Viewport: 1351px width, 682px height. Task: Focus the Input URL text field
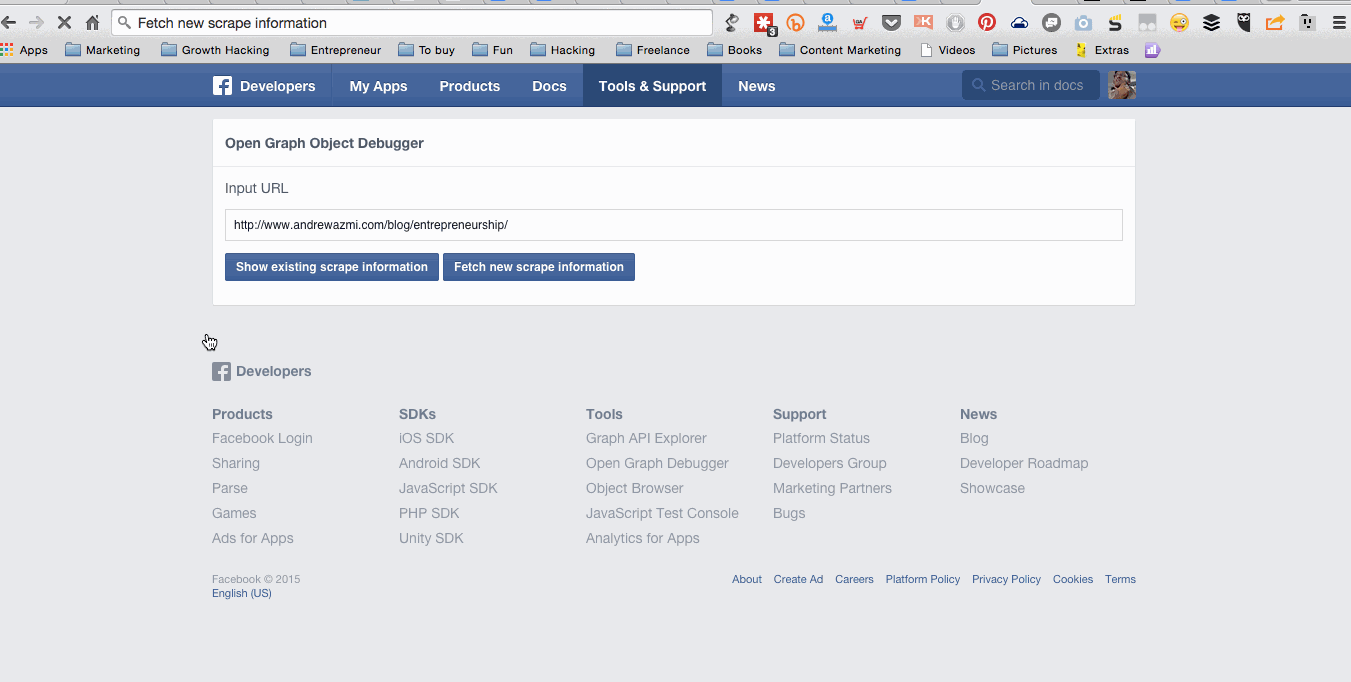pos(674,225)
